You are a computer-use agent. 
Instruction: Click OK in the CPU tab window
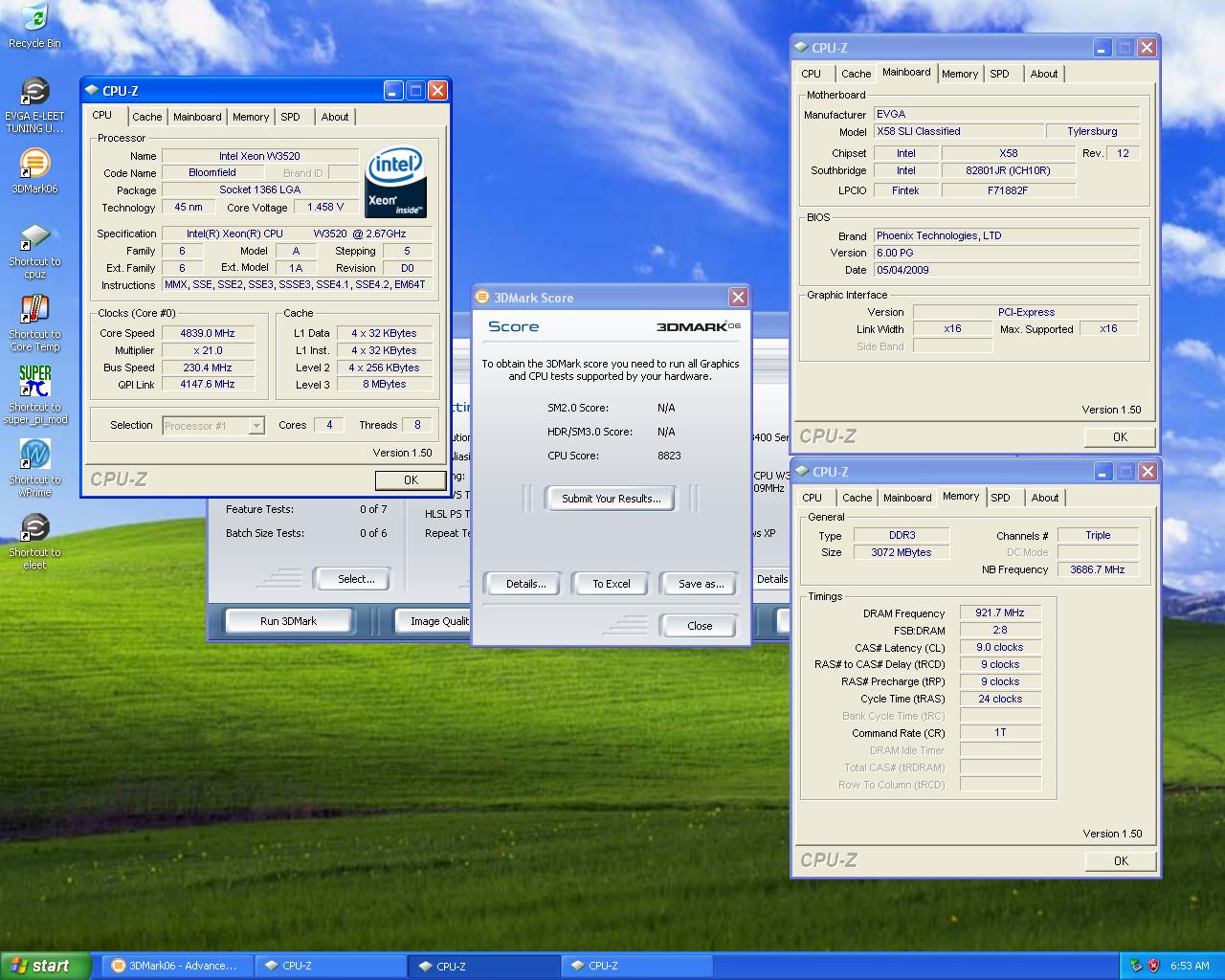point(411,480)
